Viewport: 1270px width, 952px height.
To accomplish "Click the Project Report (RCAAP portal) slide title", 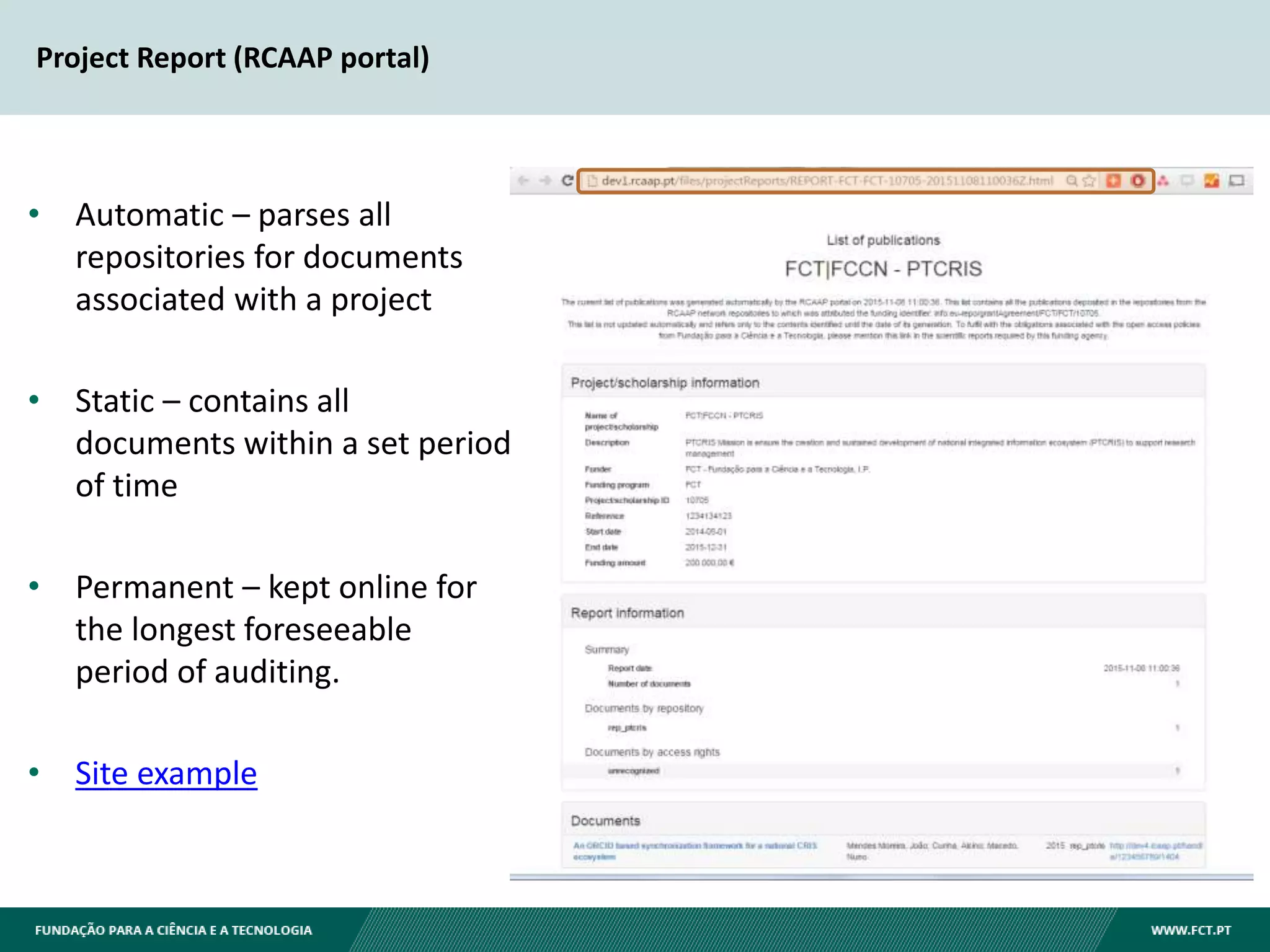I will pyautogui.click(x=233, y=58).
